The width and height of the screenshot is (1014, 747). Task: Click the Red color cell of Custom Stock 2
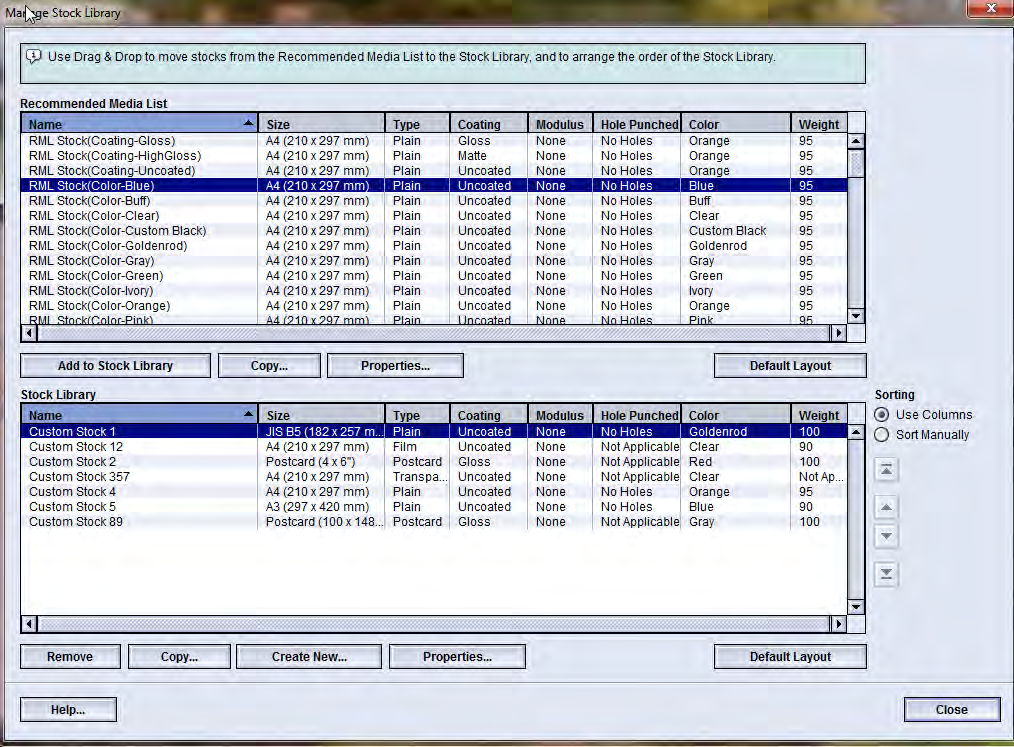pyautogui.click(x=736, y=462)
